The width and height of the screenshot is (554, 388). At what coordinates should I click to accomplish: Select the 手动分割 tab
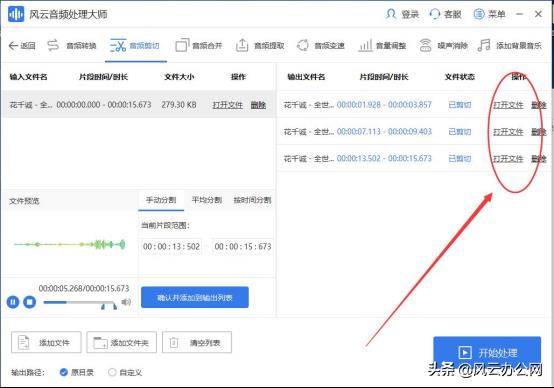coord(161,200)
